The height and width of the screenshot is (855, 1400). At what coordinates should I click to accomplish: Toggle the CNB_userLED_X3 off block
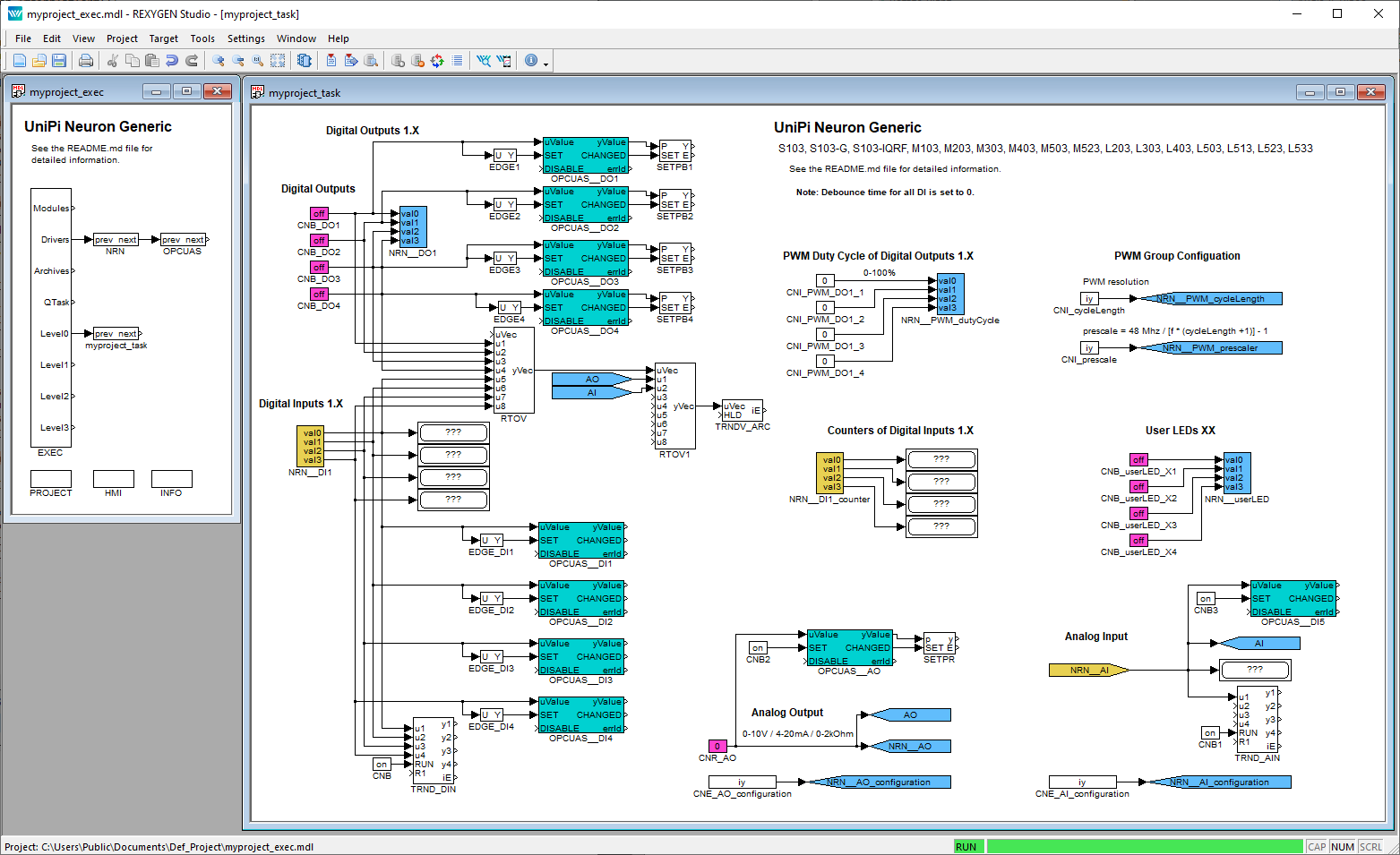1138,513
